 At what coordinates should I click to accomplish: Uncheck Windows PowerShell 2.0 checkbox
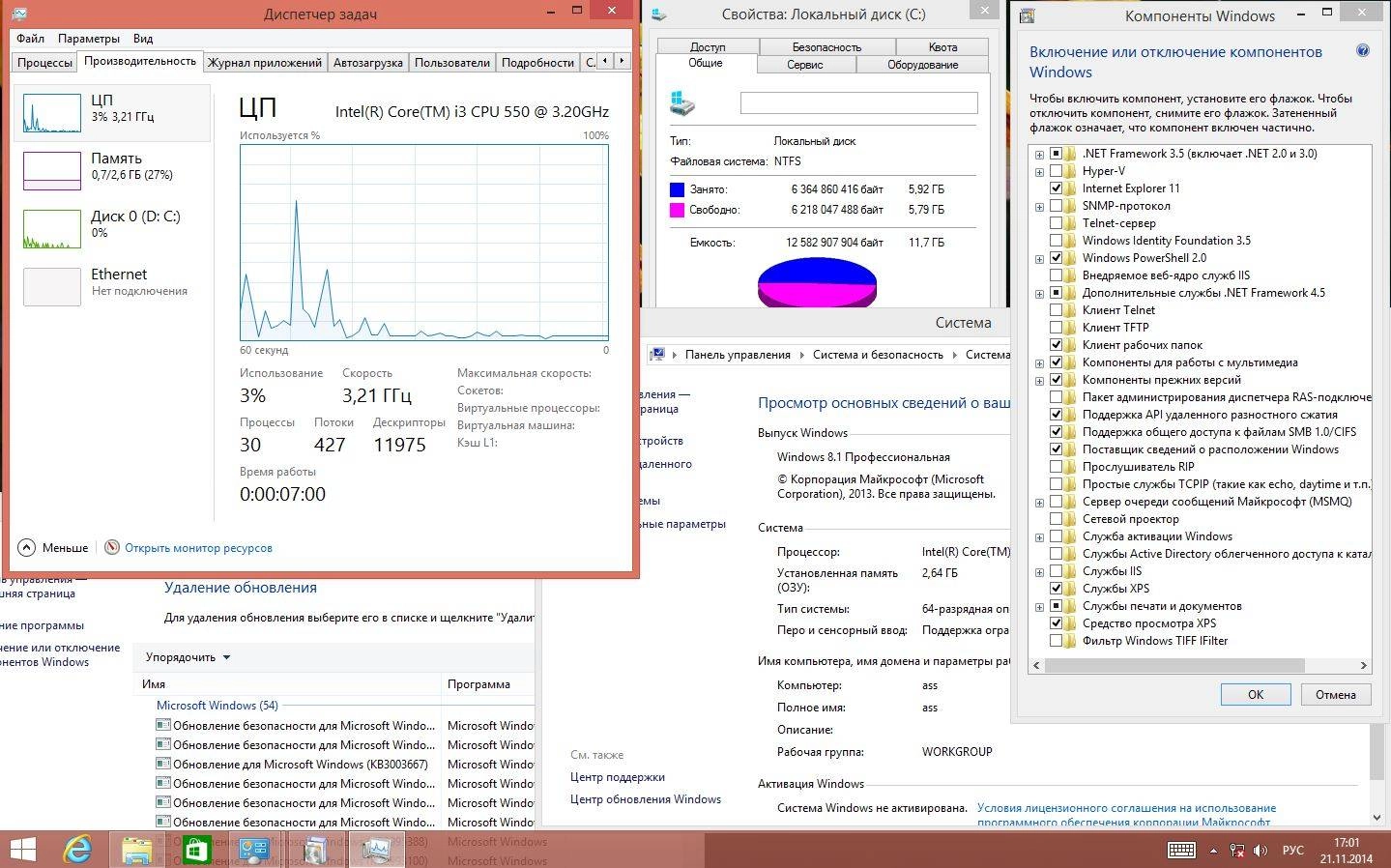coord(1056,258)
